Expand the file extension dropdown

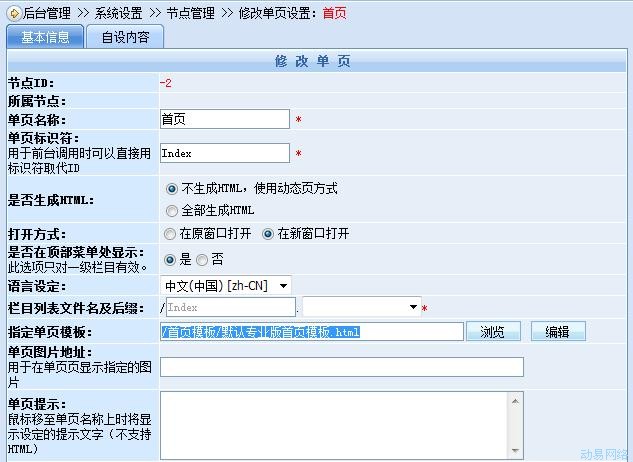(x=413, y=307)
